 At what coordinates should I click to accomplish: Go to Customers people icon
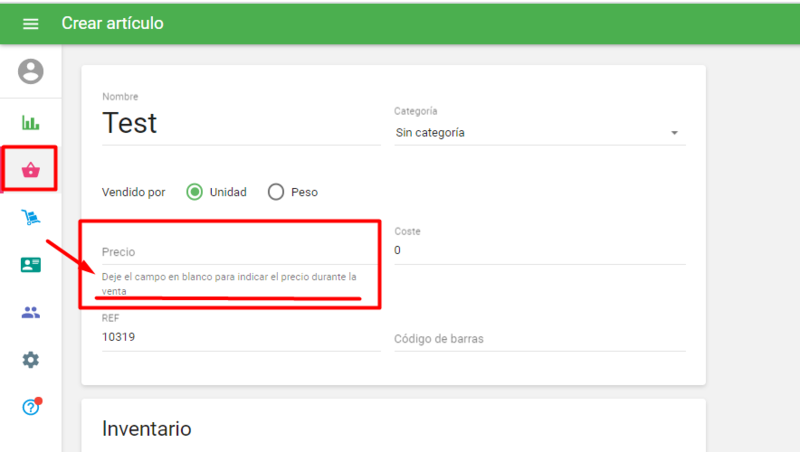[x=31, y=313]
